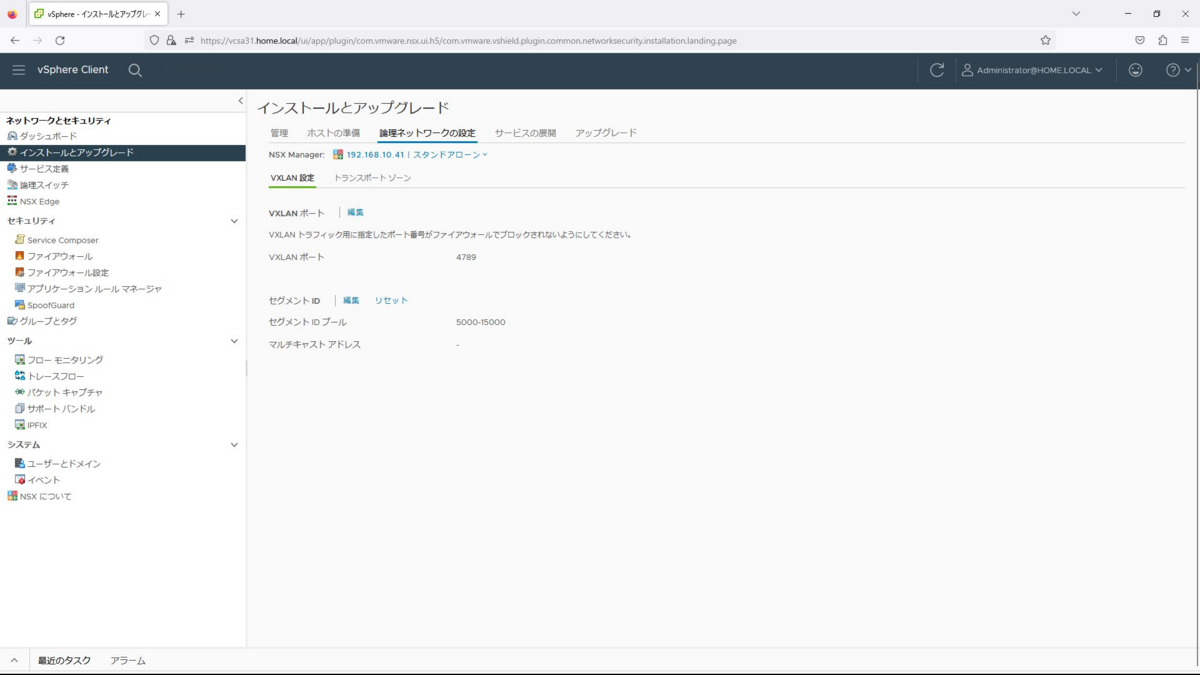
Task: Click the tracking protection shield icon
Action: click(154, 40)
